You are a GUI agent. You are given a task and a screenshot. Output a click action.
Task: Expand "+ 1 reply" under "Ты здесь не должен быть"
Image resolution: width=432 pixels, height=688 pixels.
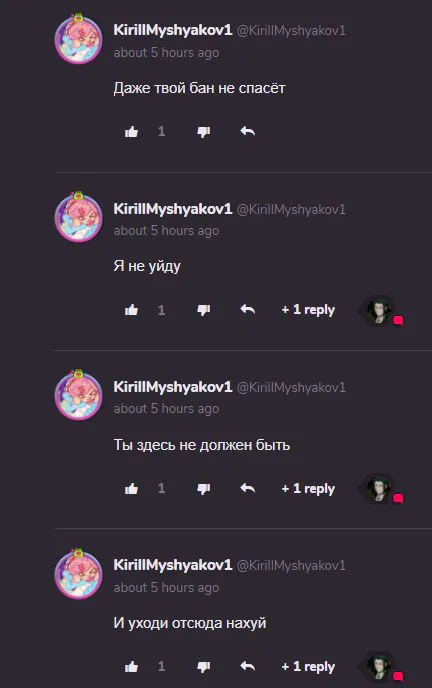pos(308,488)
